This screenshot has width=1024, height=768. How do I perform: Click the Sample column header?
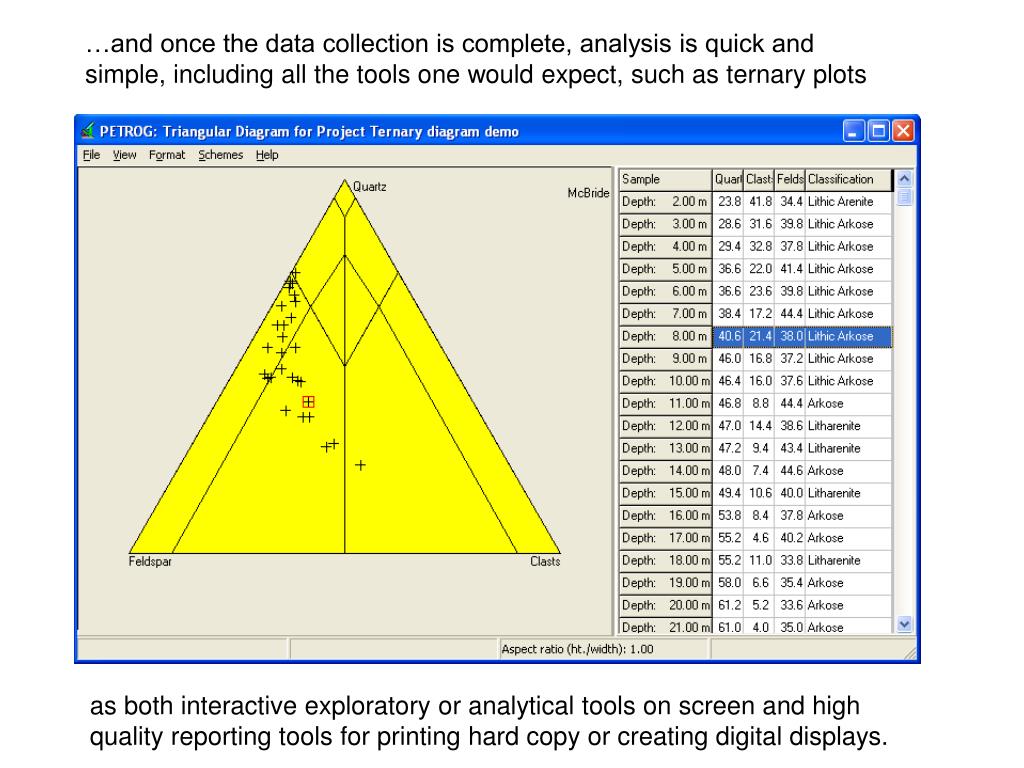point(665,179)
